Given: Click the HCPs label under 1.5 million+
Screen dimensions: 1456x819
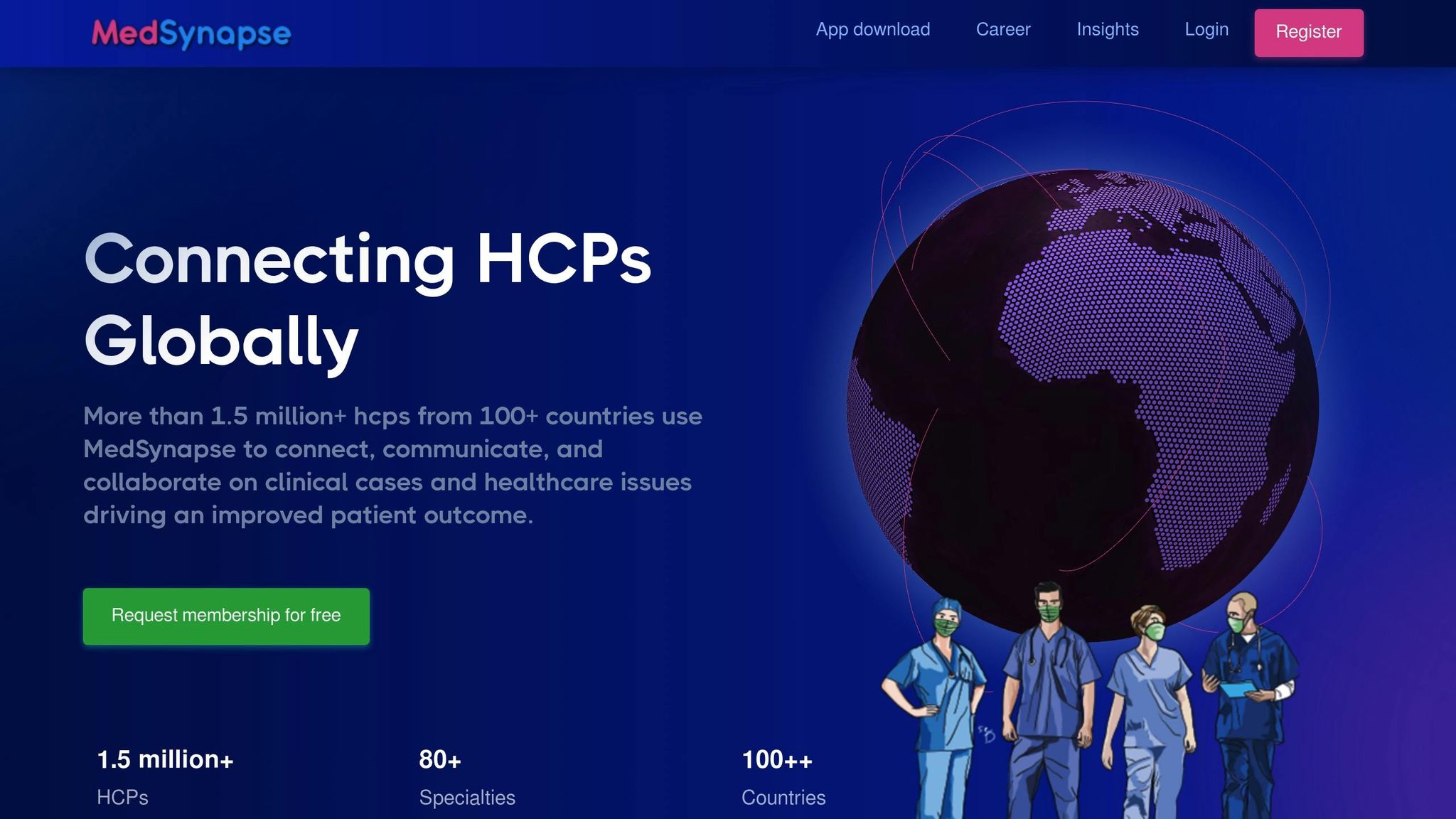Looking at the screenshot, I should click(122, 798).
